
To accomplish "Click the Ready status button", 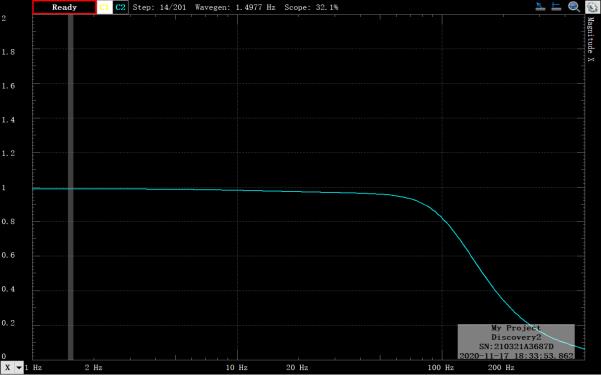I will [64, 7].
